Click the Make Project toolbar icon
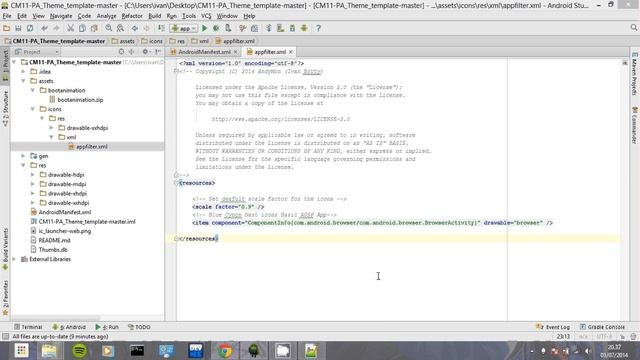 162,28
